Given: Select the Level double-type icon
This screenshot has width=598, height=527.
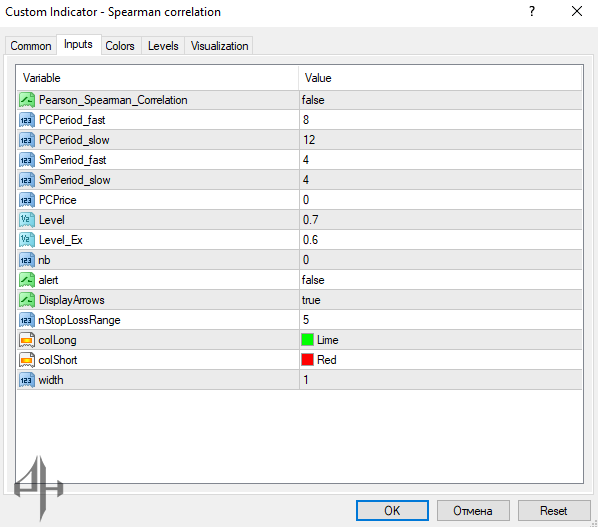Looking at the screenshot, I should [27, 220].
